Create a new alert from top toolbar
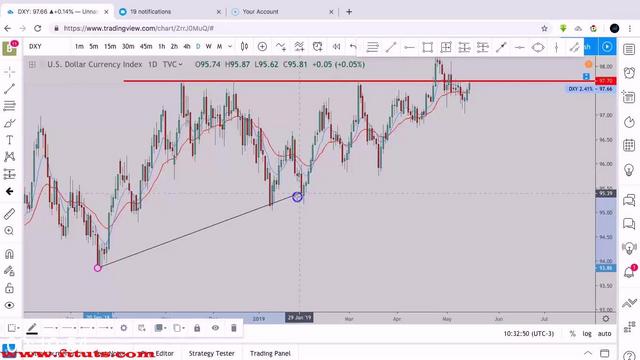 (x=318, y=47)
